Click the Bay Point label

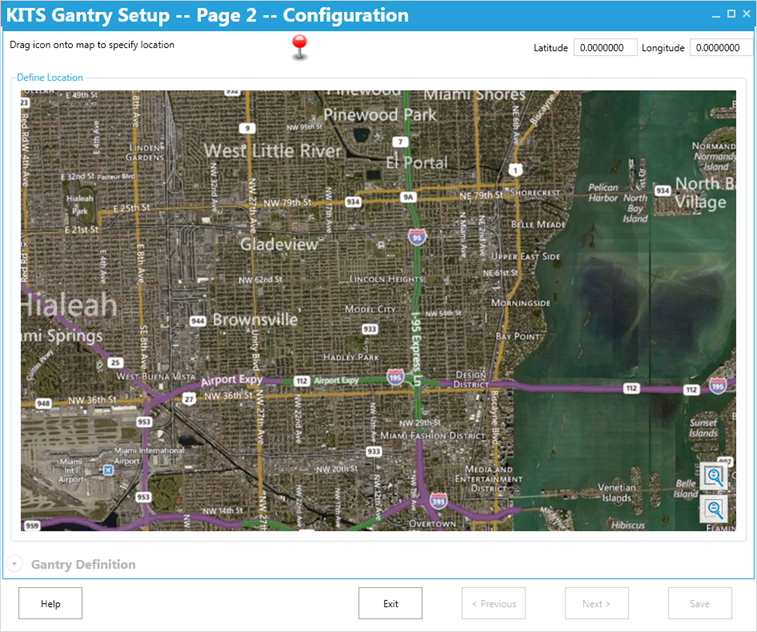[517, 336]
